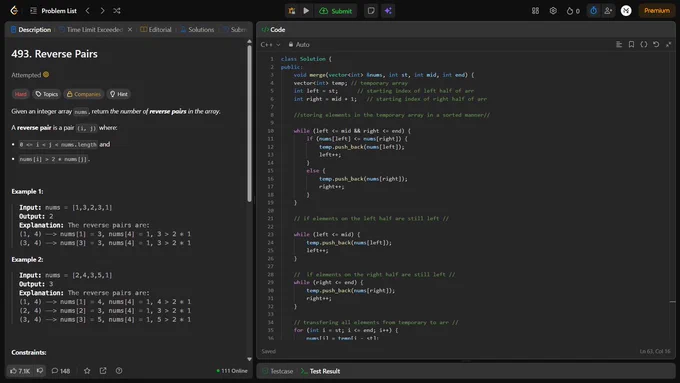The width and height of the screenshot is (680, 383).
Task: Open the Test Result tab
Action: click(320, 371)
